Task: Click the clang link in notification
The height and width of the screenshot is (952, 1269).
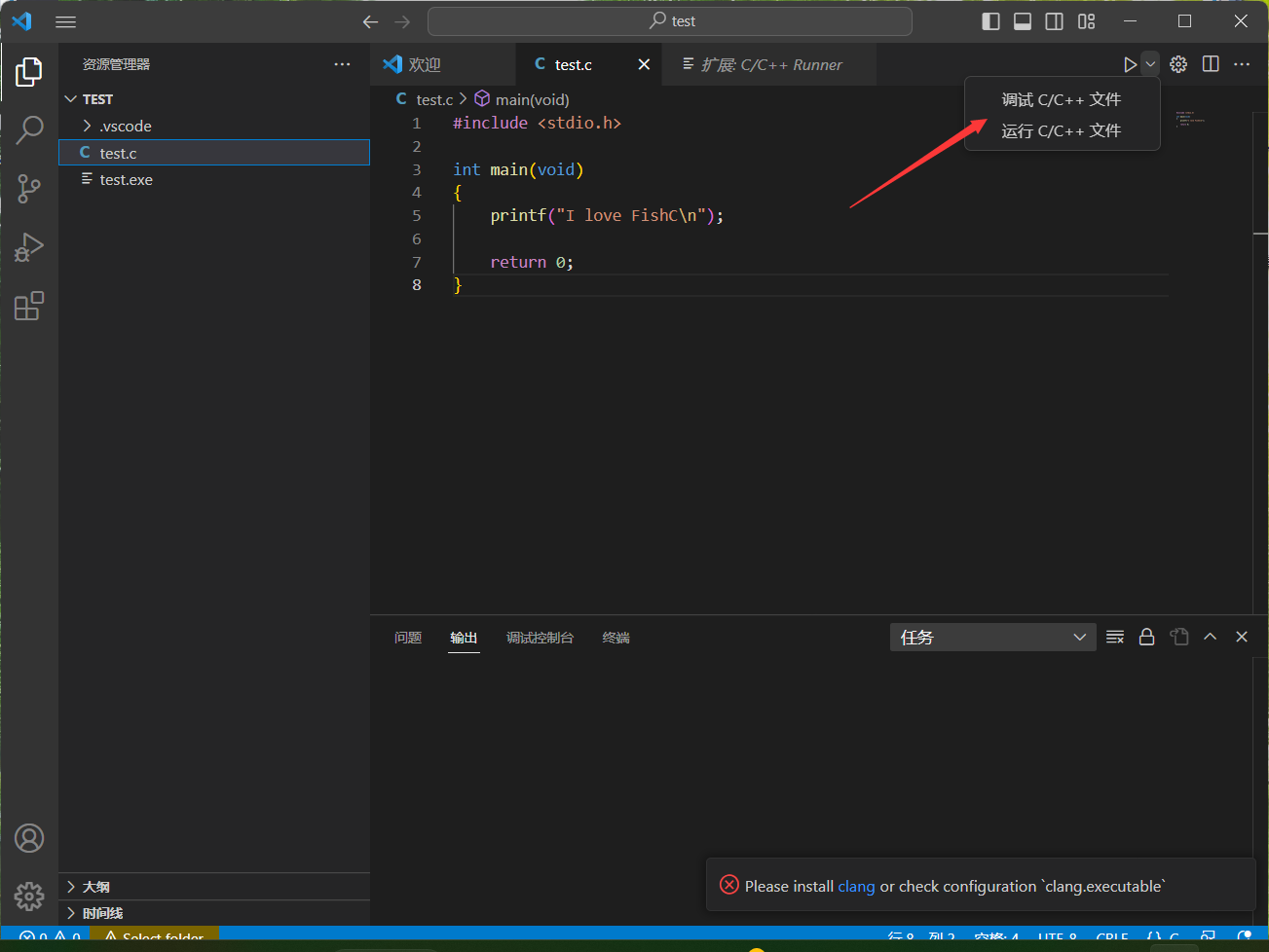Action: coord(856,886)
